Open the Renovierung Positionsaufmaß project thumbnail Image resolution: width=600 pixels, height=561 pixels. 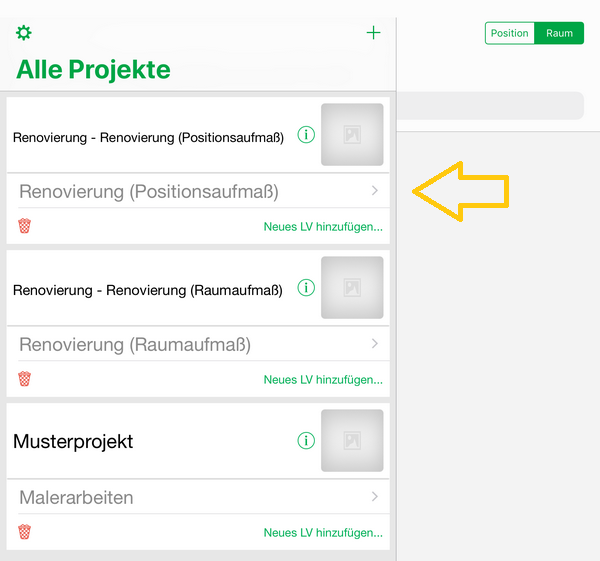pyautogui.click(x=352, y=135)
